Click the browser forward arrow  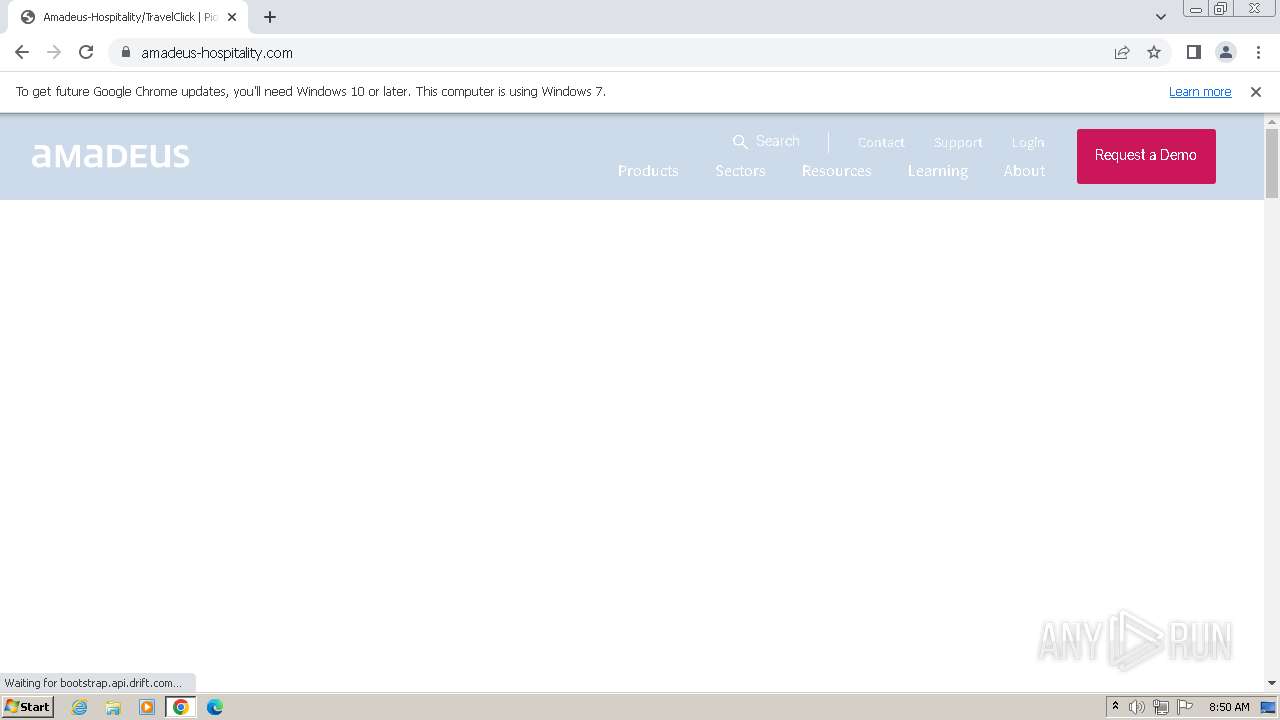[x=54, y=52]
